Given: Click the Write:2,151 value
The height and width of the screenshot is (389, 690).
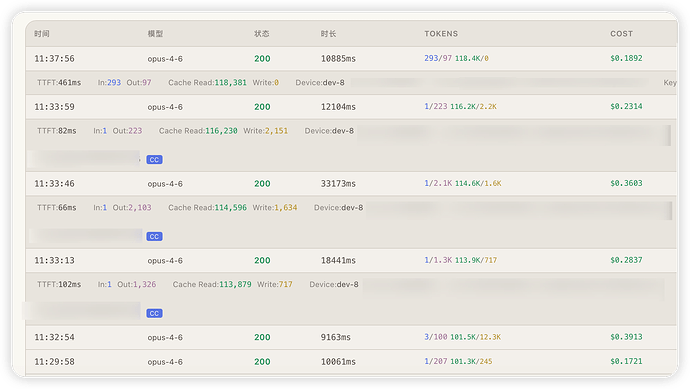Looking at the screenshot, I should [x=265, y=131].
